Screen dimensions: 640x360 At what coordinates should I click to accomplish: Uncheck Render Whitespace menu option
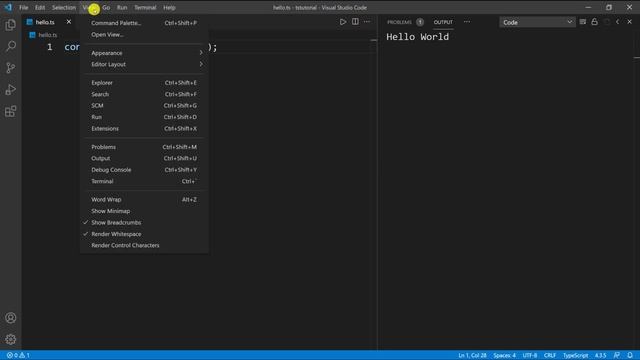point(144,234)
